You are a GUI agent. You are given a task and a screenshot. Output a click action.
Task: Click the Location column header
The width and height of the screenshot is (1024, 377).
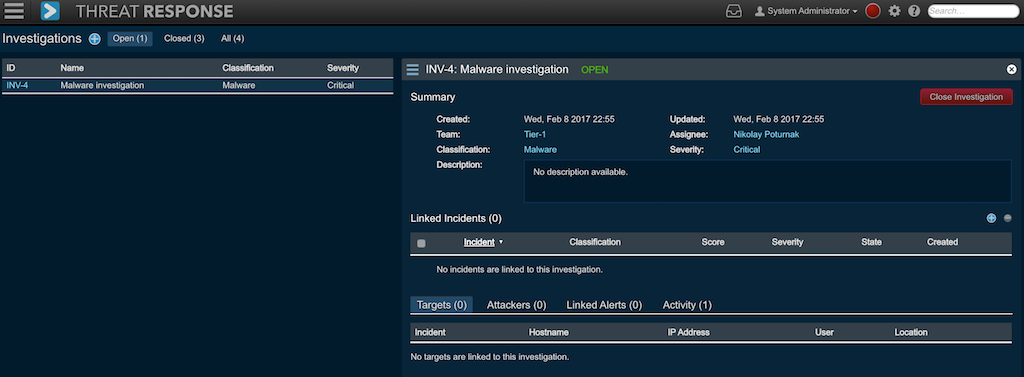coord(911,333)
